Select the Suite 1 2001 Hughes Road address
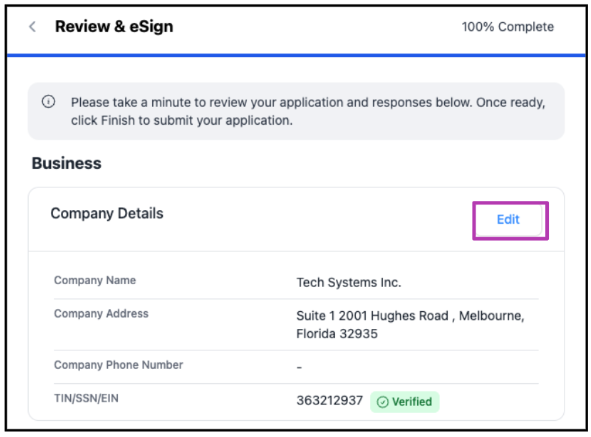This screenshot has height=437, width=591. tap(410, 325)
